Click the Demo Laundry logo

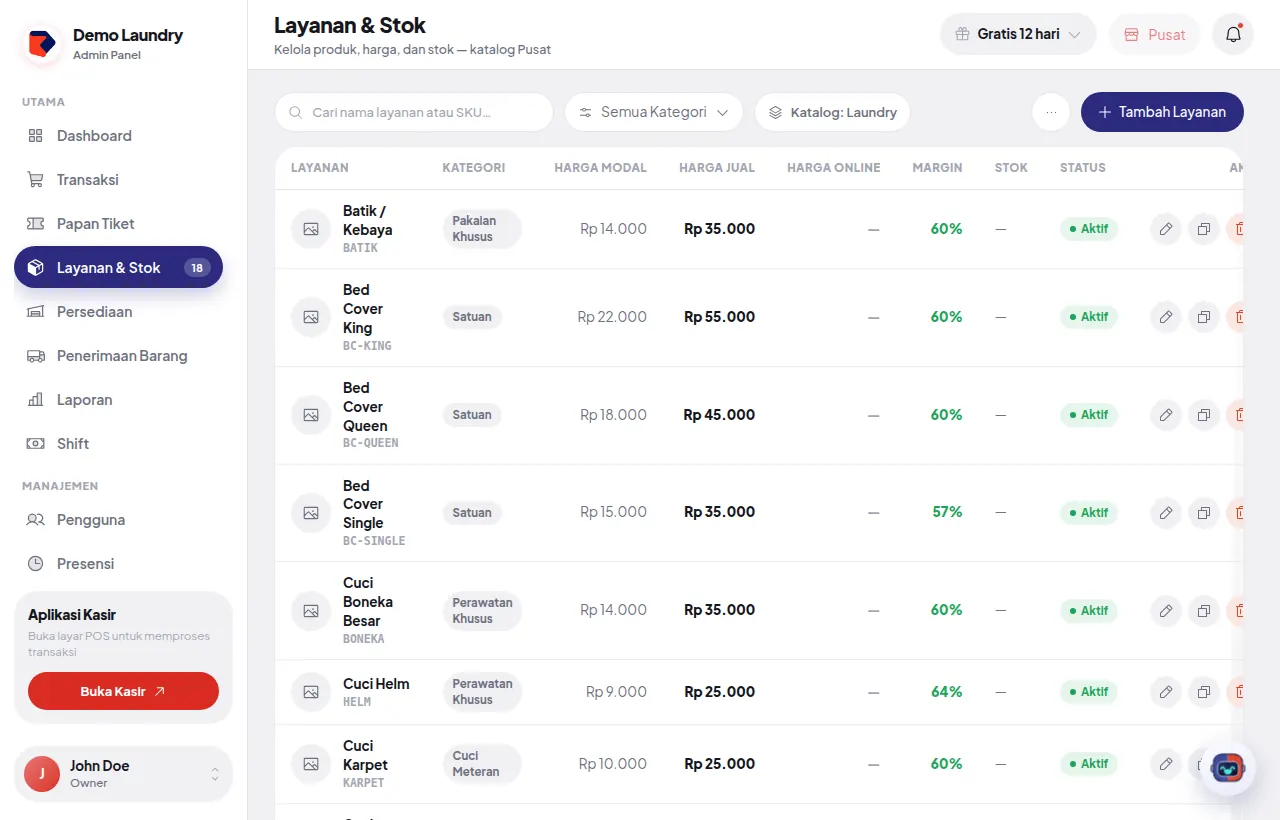click(42, 44)
